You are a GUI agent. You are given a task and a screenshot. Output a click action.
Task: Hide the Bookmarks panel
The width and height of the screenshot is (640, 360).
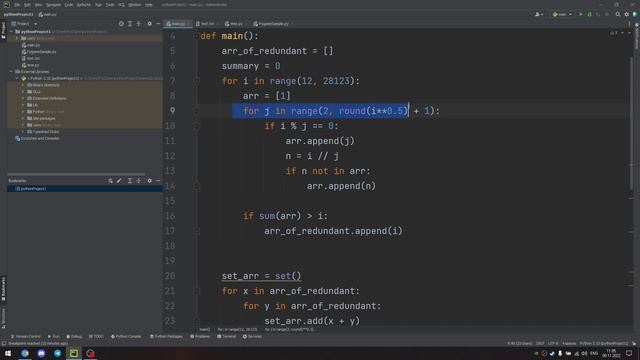click(158, 181)
